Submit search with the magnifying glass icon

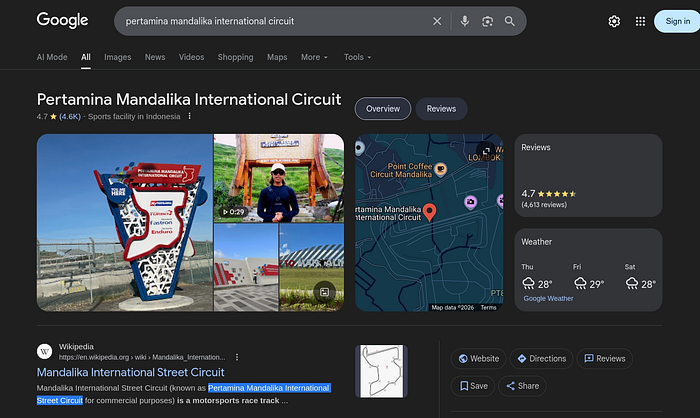pyautogui.click(x=510, y=21)
